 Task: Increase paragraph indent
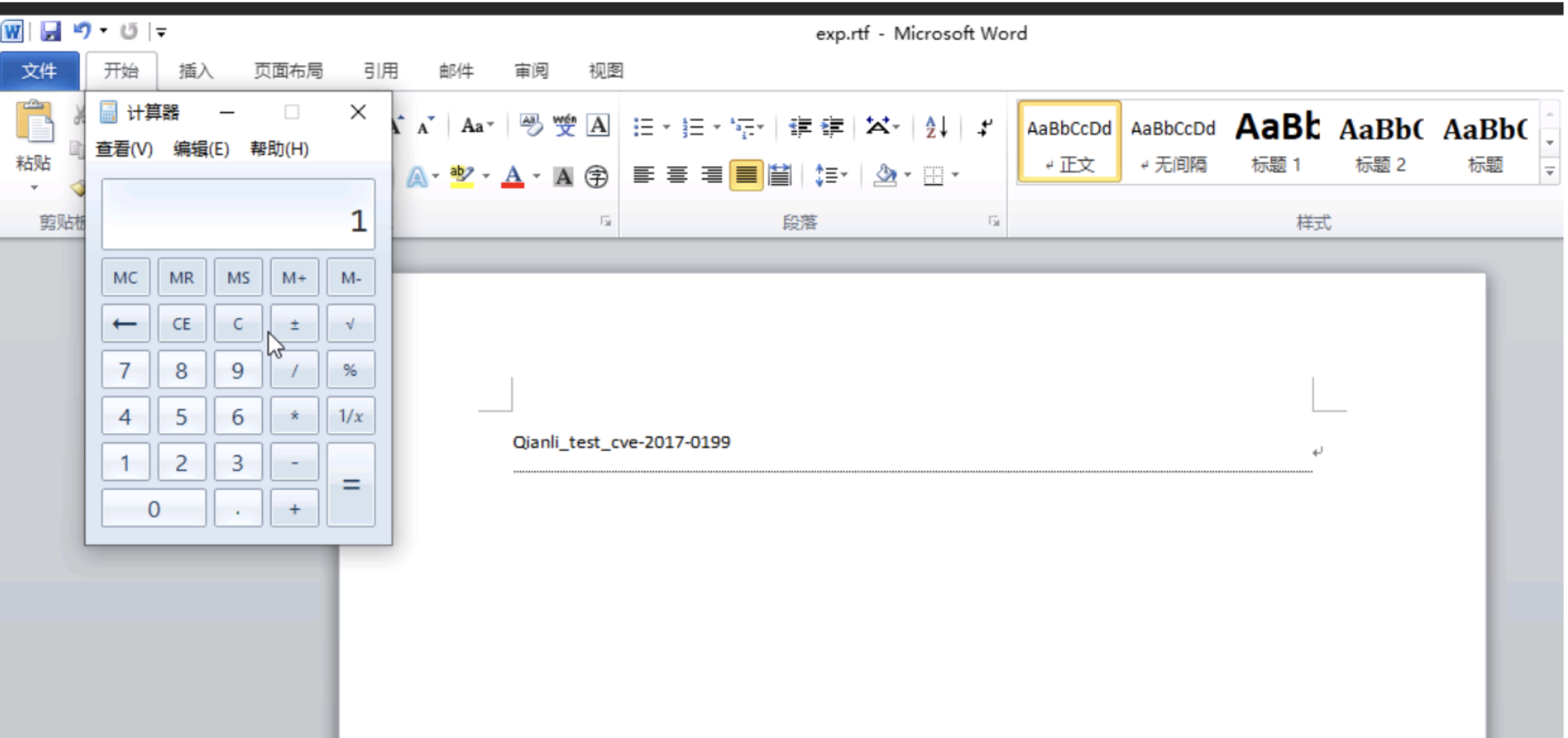click(832, 127)
